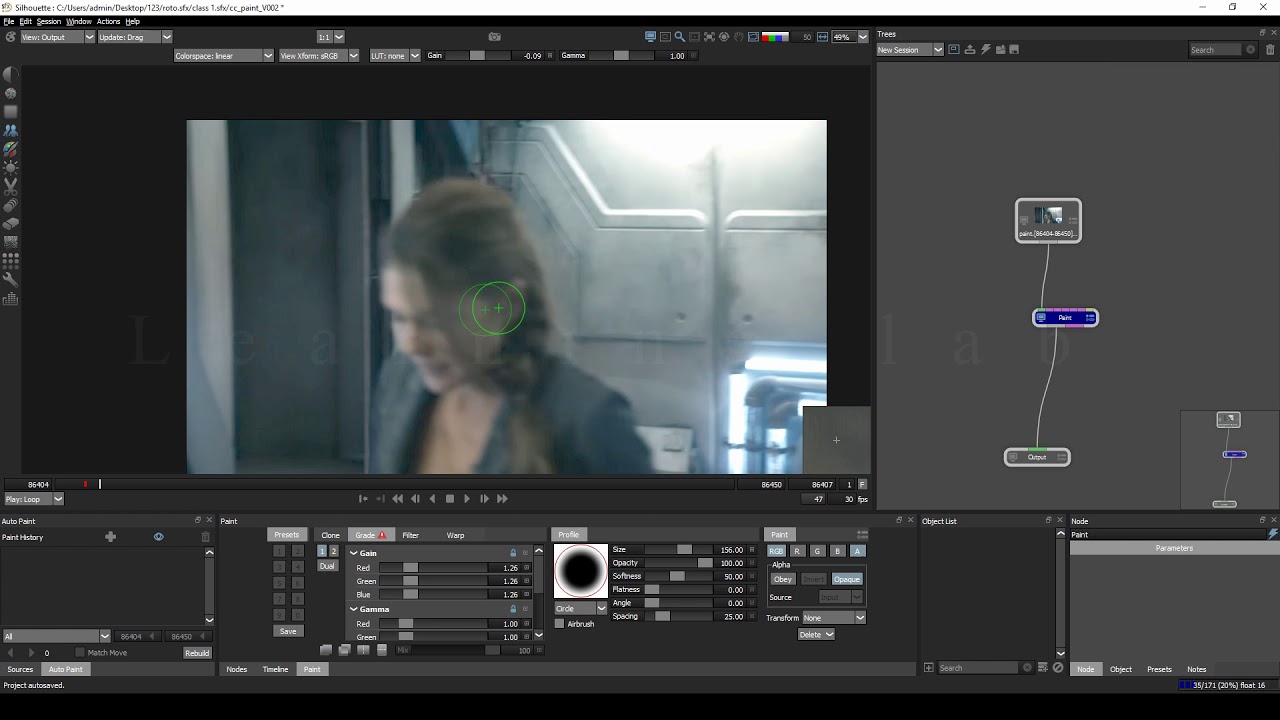1280x720 pixels.
Task: Open the Actions menu
Action: point(108,21)
